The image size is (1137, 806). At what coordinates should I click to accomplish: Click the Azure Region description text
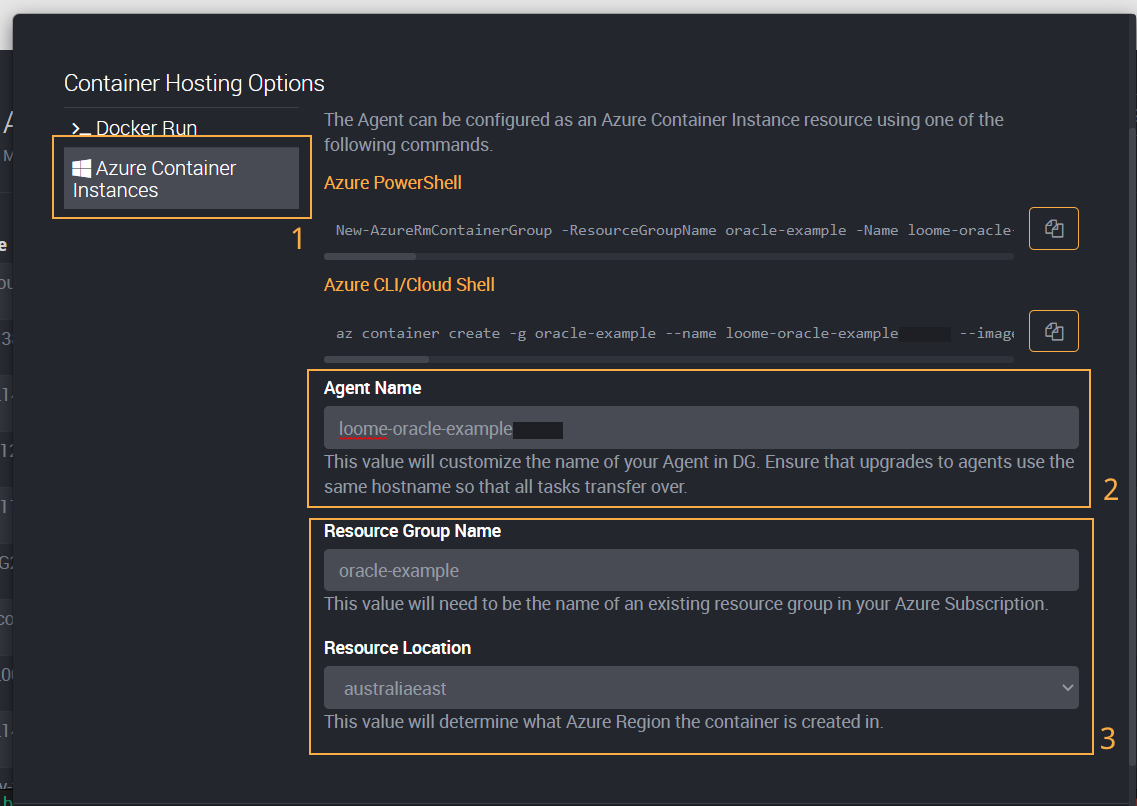pyautogui.click(x=604, y=722)
